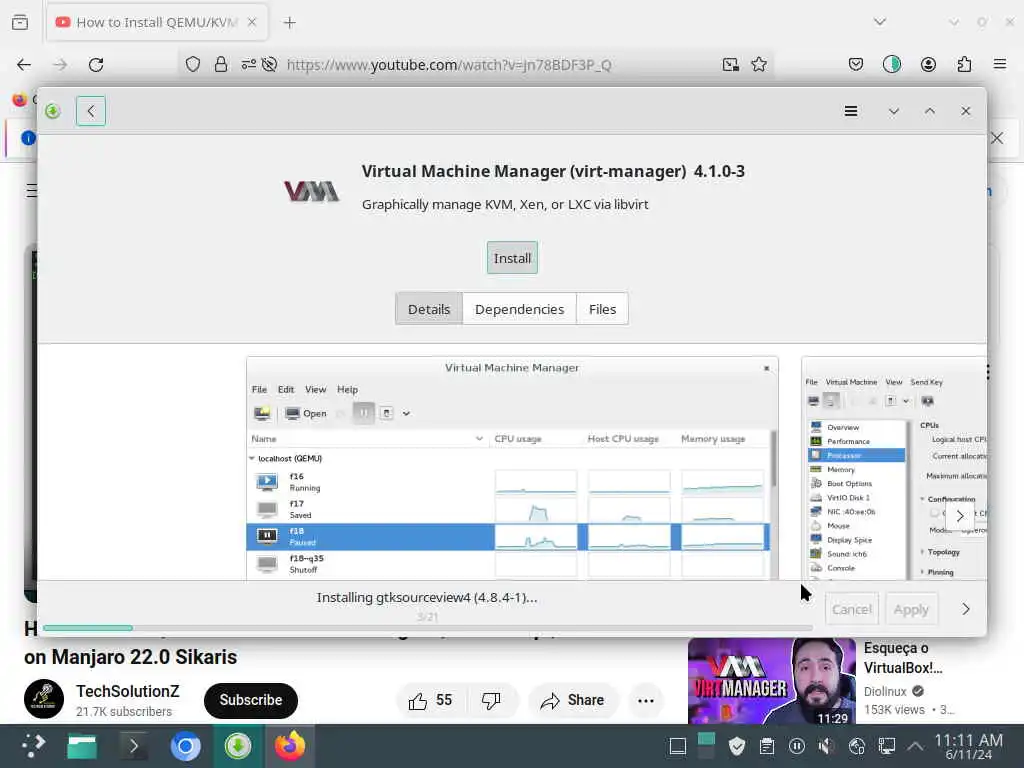Open the network tray icon
Screen dimensions: 1024x768
pos(886,746)
